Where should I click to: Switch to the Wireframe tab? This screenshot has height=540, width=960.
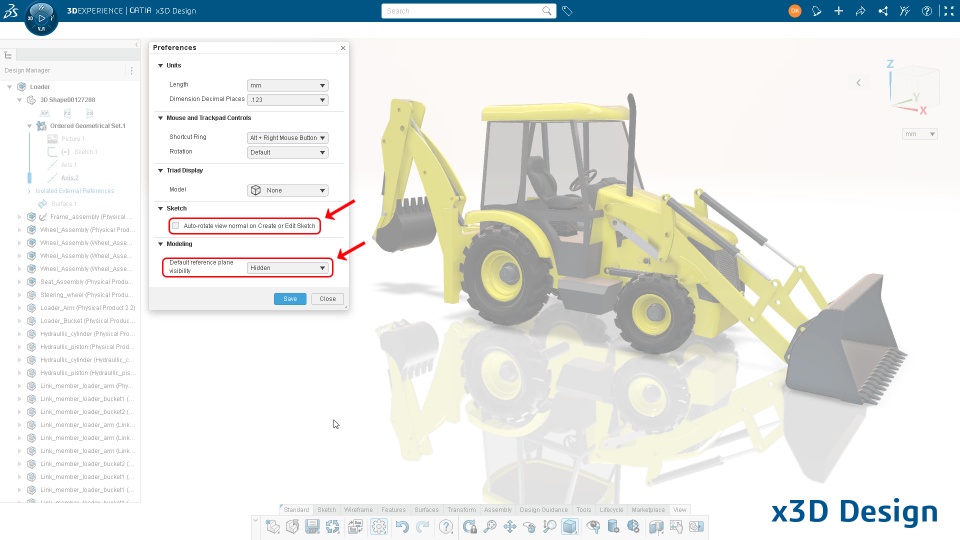358,509
